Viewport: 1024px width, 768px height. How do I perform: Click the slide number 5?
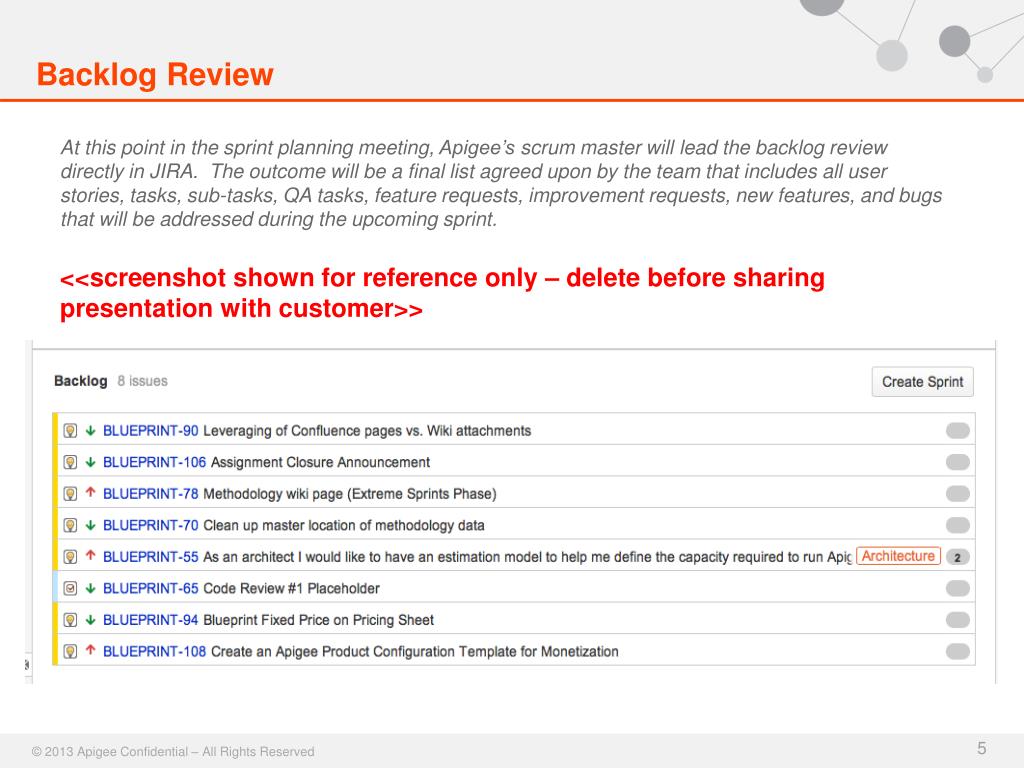(x=982, y=748)
